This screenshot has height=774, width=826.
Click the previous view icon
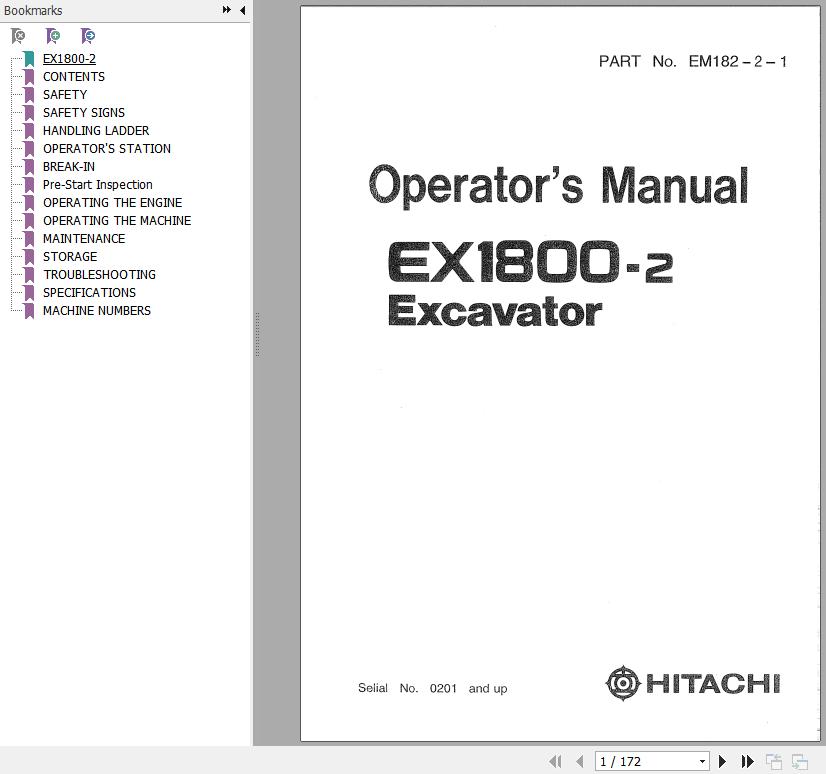pyautogui.click(x=773, y=761)
